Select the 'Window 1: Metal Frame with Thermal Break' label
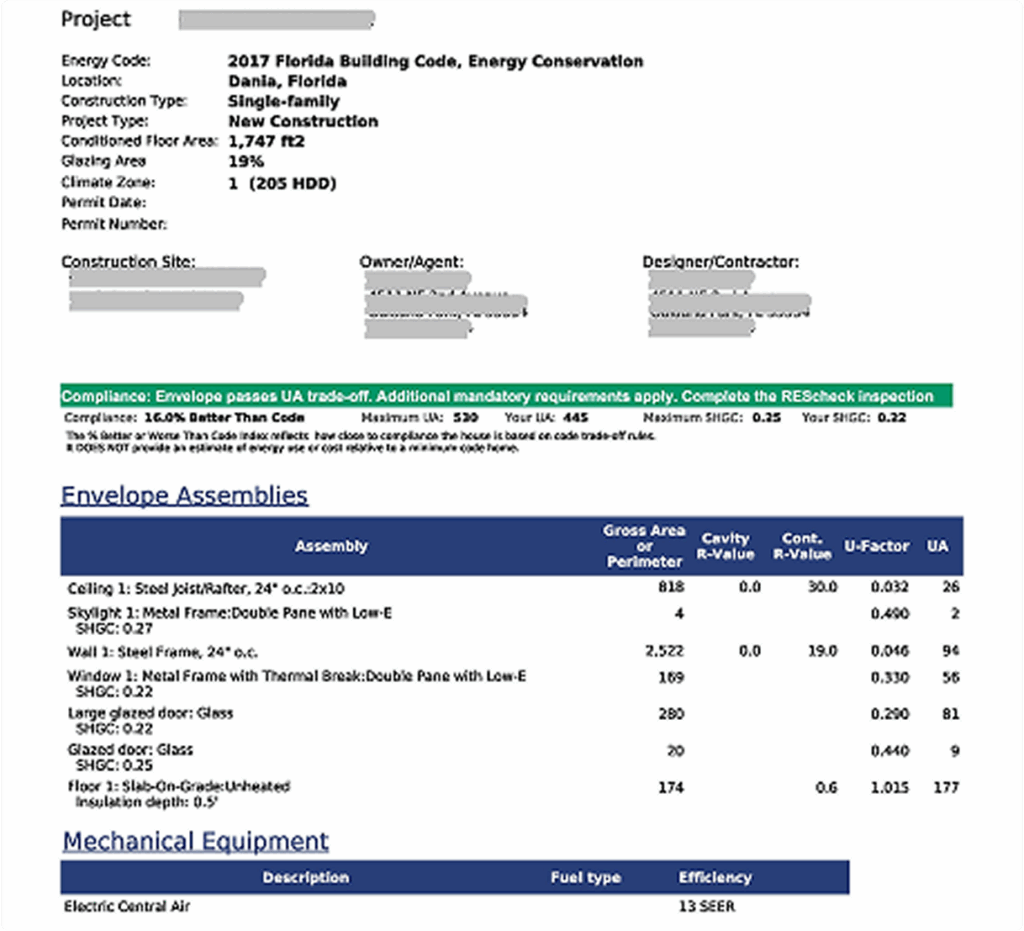The height and width of the screenshot is (931, 1024). click(296, 676)
